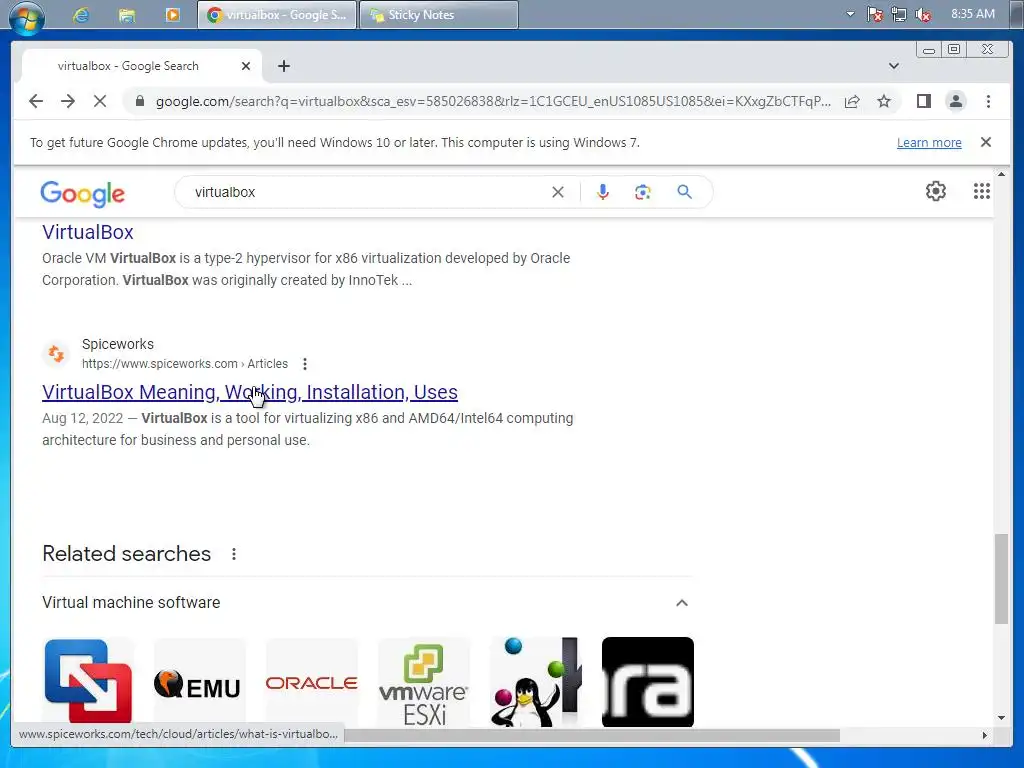Open the Windows Start orb
This screenshot has height=768, width=1024.
[27, 16]
